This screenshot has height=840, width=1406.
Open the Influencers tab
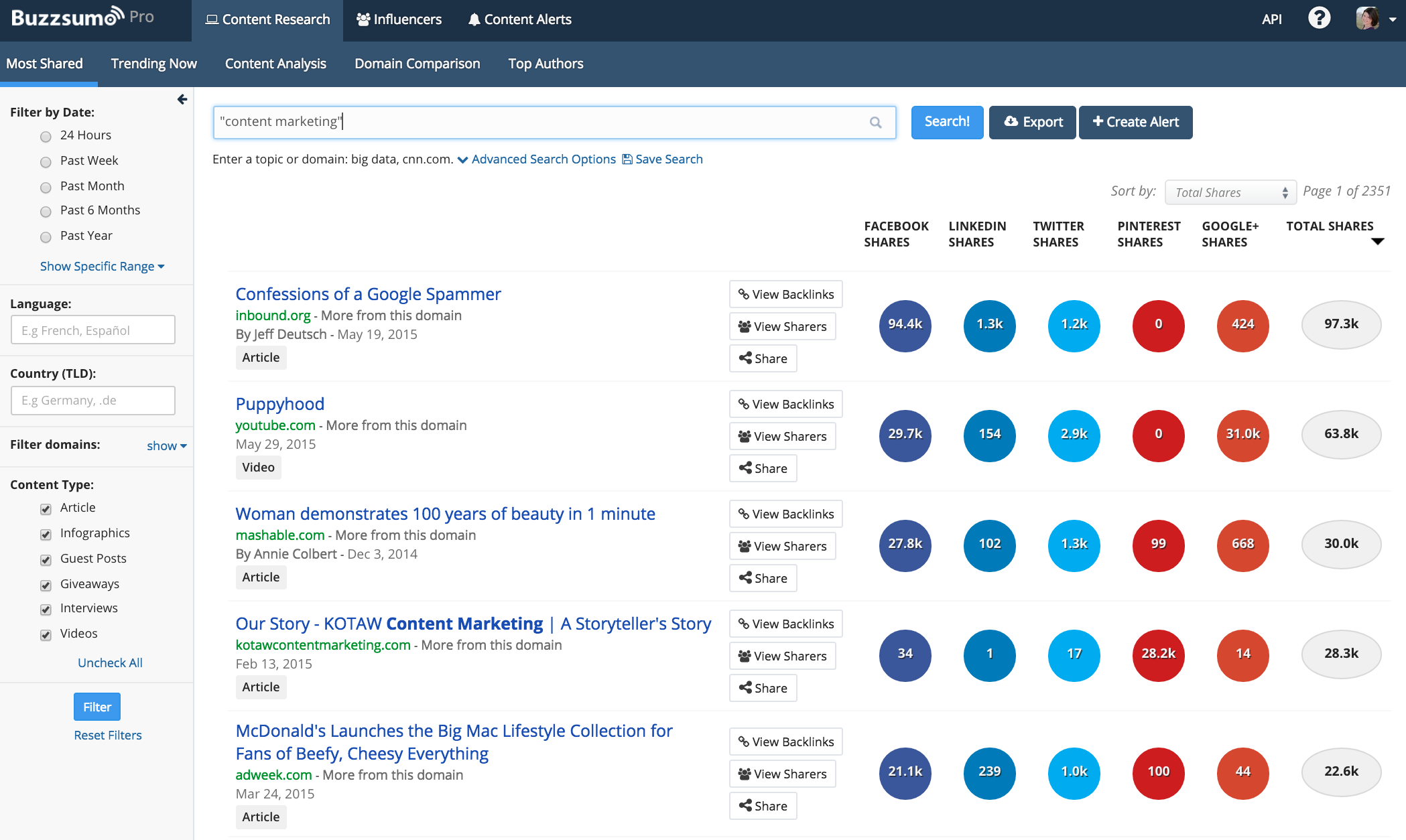[399, 20]
